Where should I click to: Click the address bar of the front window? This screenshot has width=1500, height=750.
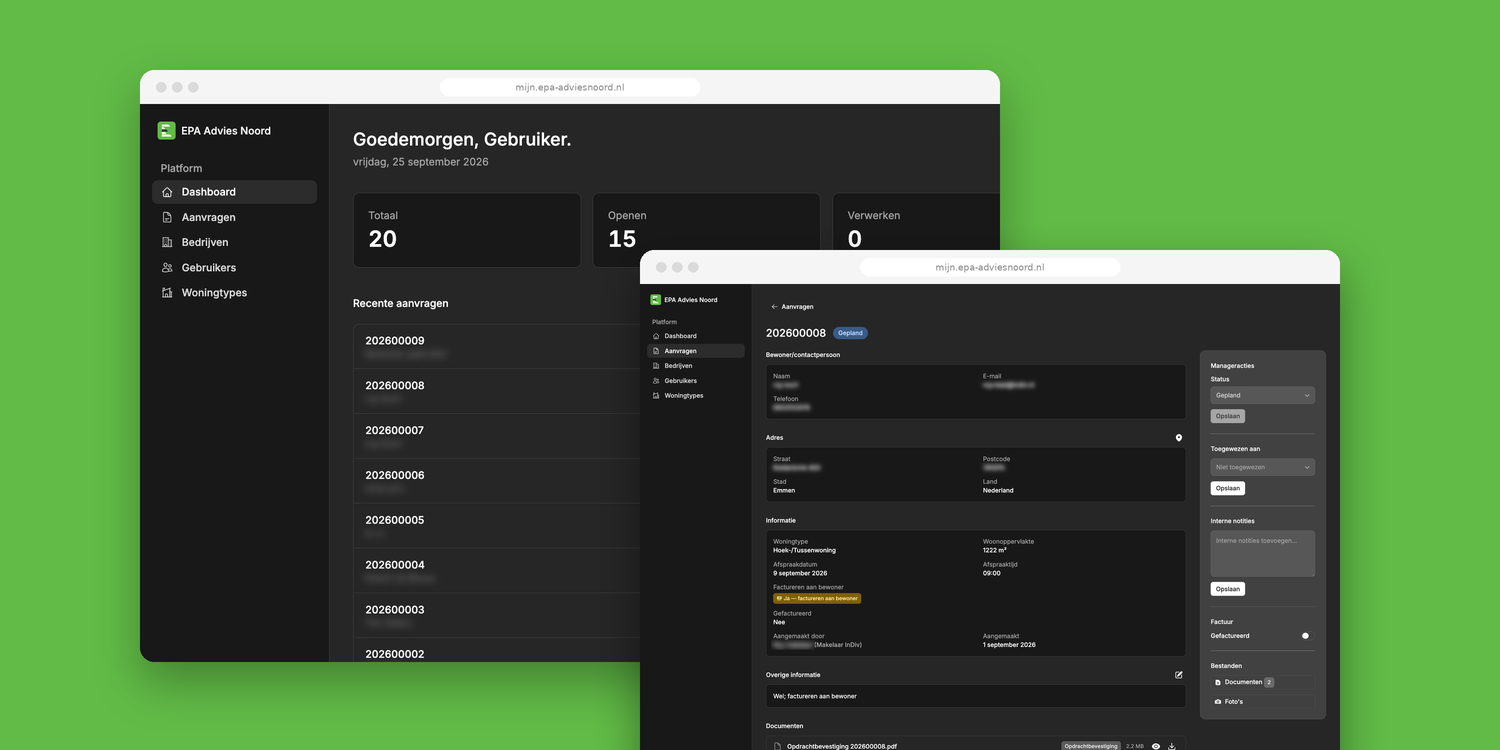click(990, 267)
